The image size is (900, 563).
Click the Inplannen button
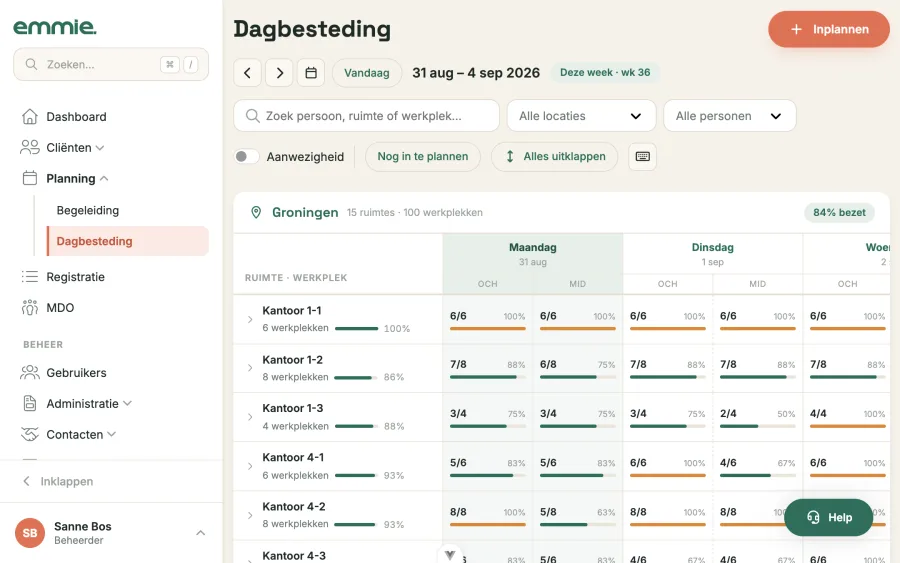click(x=829, y=29)
